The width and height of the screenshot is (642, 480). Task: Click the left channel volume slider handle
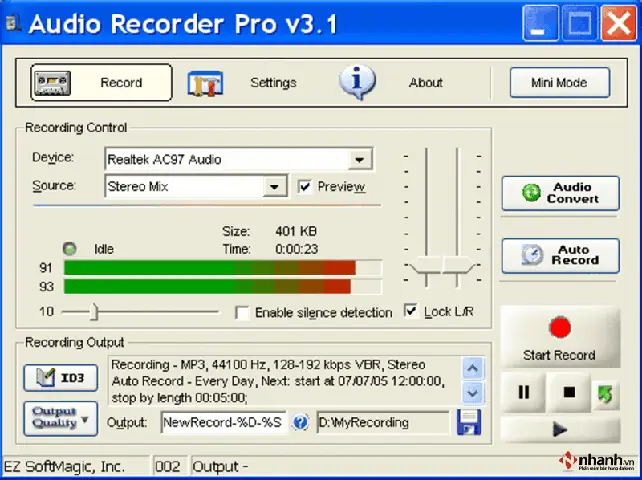(426, 265)
